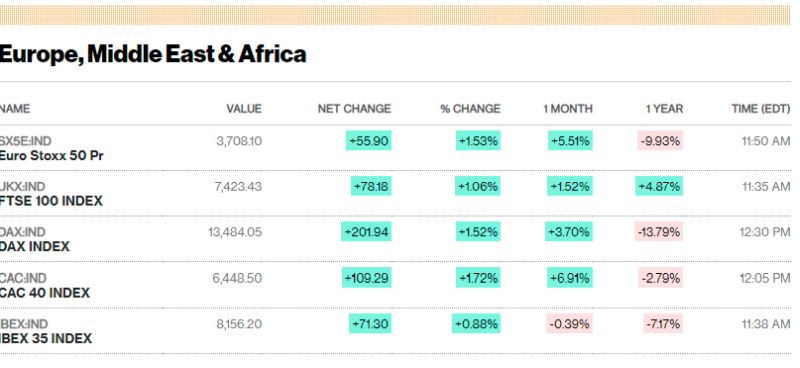The width and height of the screenshot is (800, 368).
Task: Select the DAX:IND ticker symbol
Action: [23, 232]
